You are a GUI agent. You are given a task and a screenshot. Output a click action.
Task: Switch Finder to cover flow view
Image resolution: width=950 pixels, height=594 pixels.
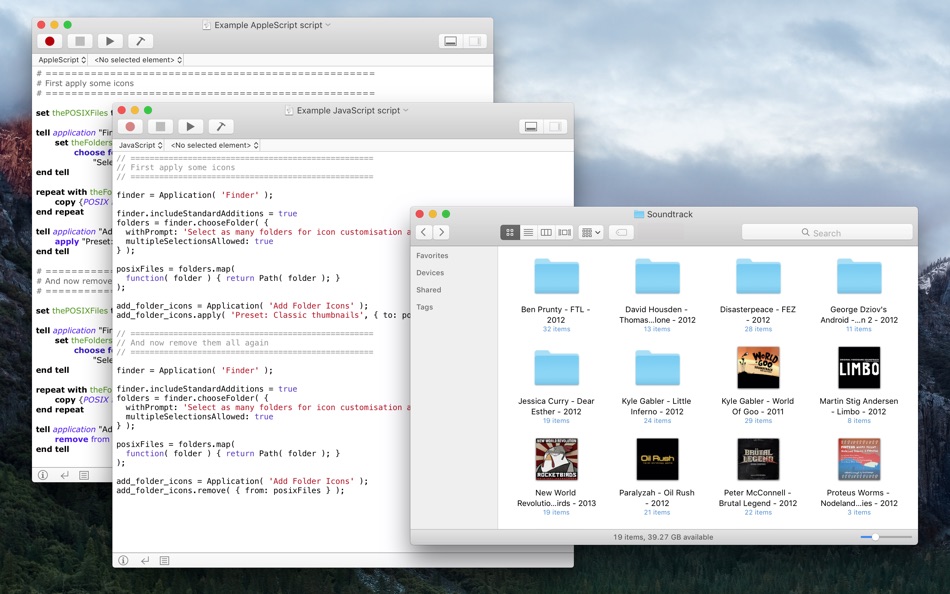[x=565, y=232]
